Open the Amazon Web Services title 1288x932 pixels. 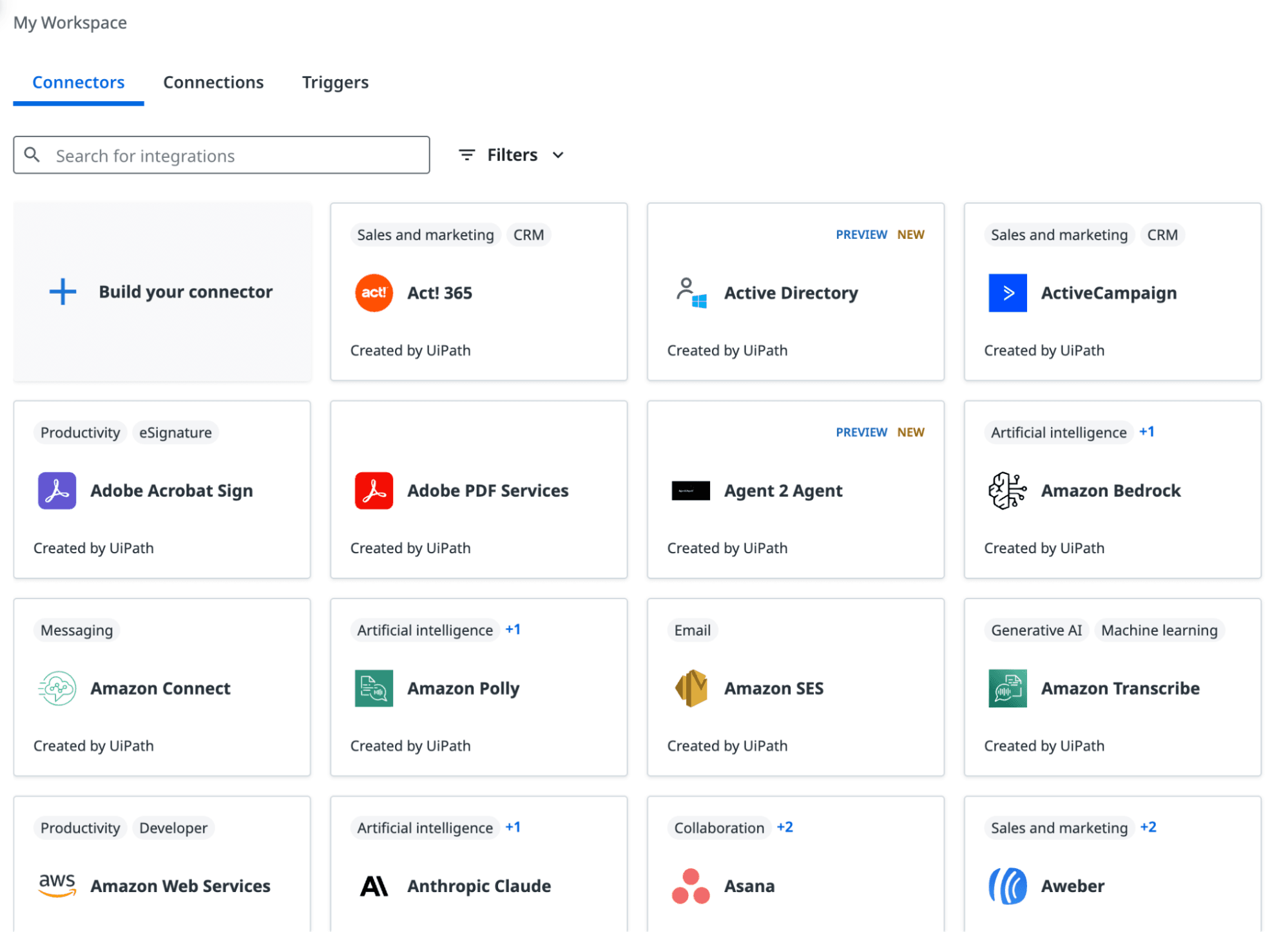point(180,886)
